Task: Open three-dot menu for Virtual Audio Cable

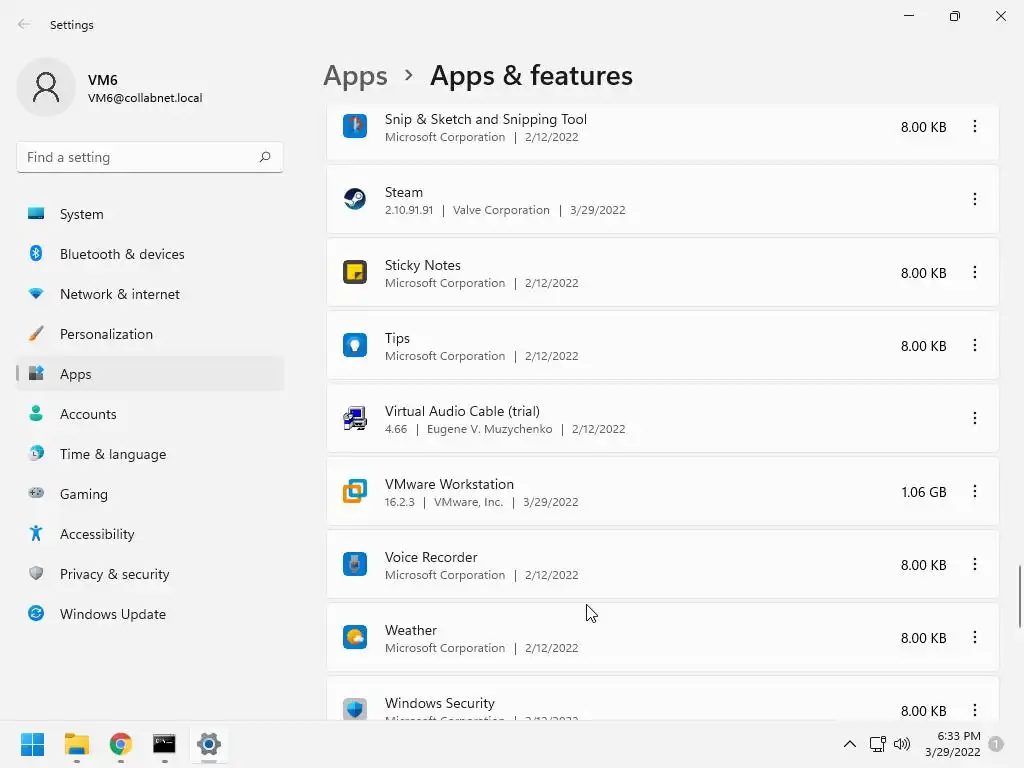Action: pos(974,418)
